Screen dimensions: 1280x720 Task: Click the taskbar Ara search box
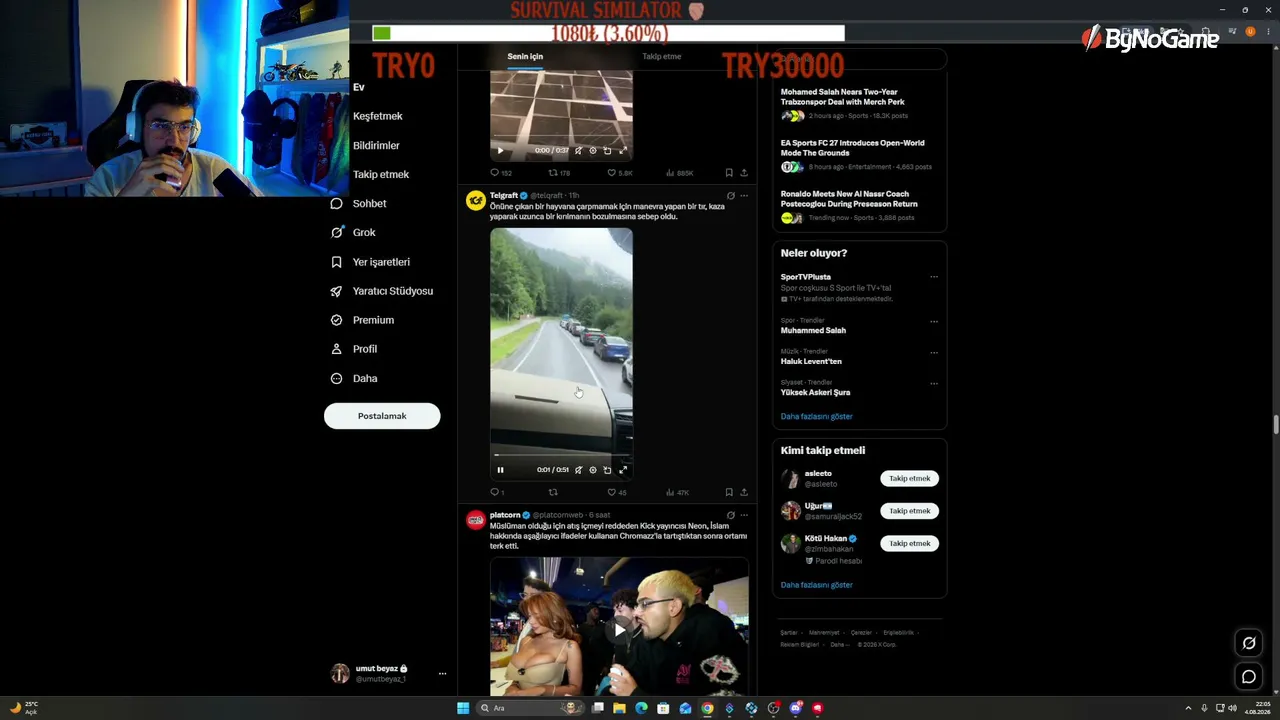click(x=530, y=708)
